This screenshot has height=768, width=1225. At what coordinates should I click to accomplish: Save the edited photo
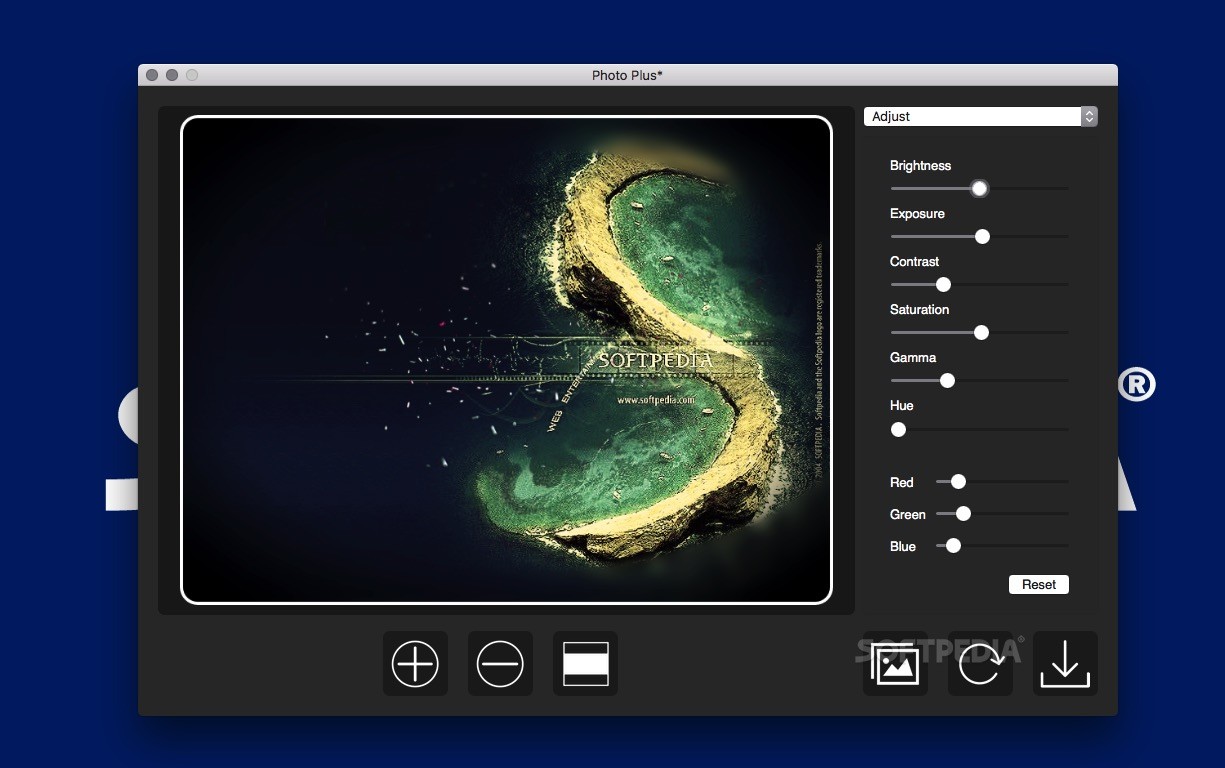click(x=1065, y=663)
